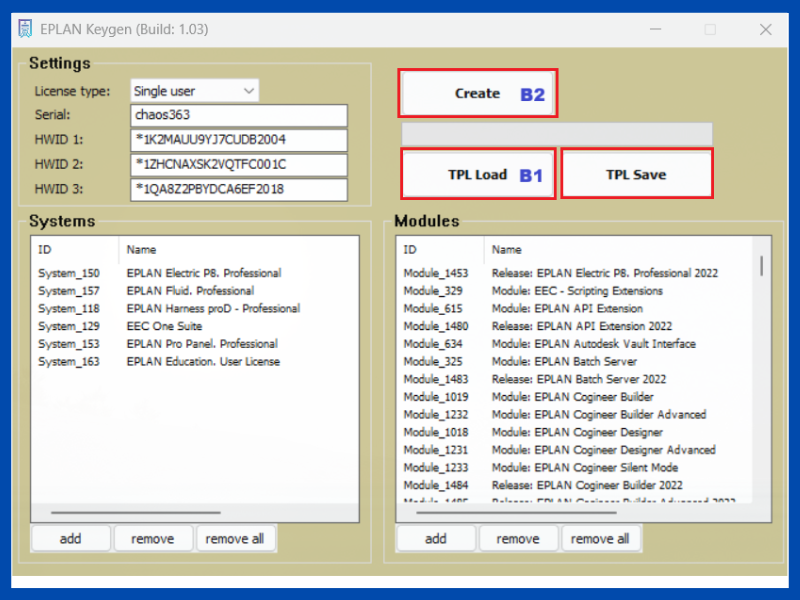Click the Modules list vertical scrollbar
The image size is (800, 600).
point(764,266)
